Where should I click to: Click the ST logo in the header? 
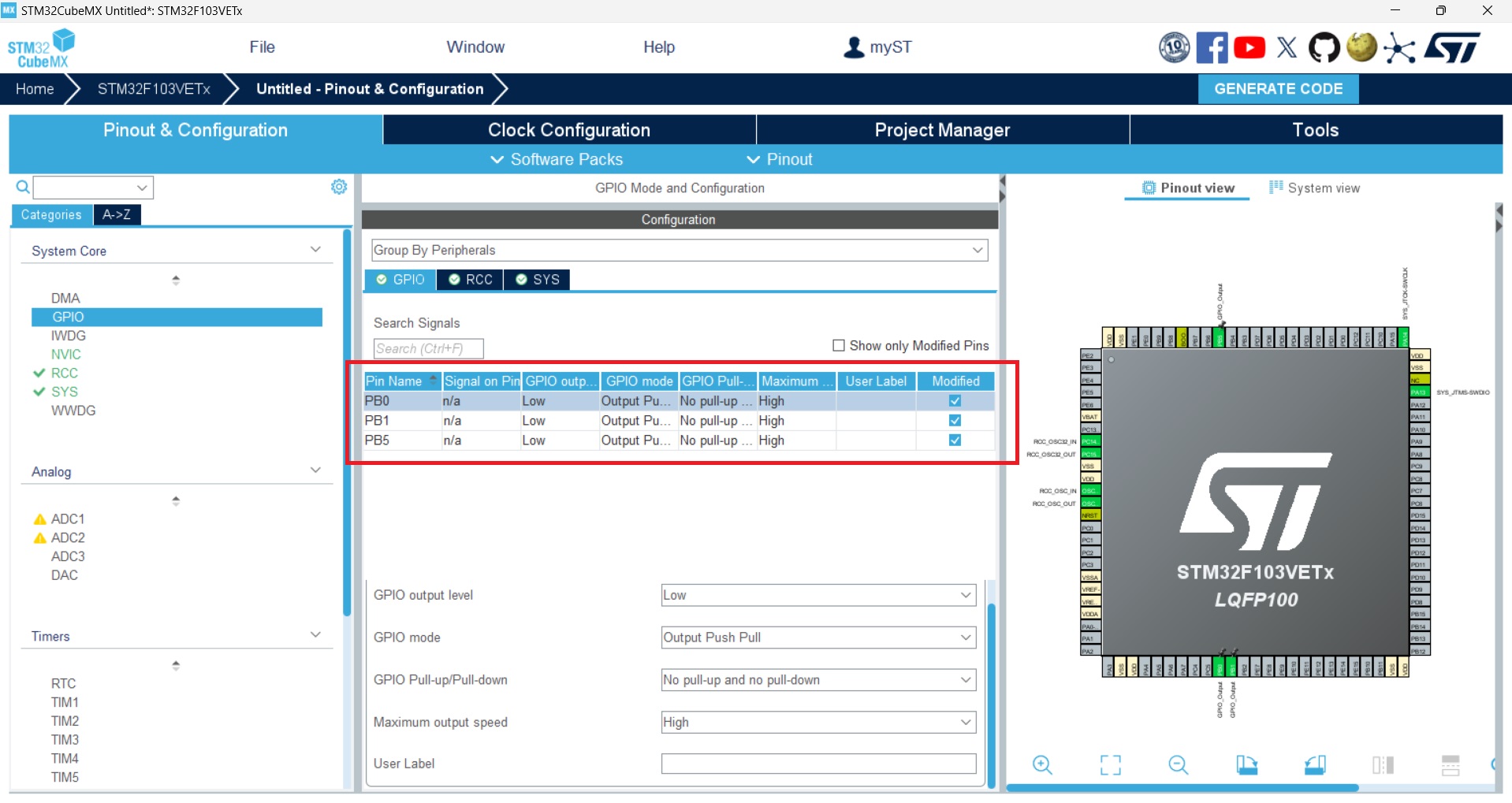click(1452, 47)
